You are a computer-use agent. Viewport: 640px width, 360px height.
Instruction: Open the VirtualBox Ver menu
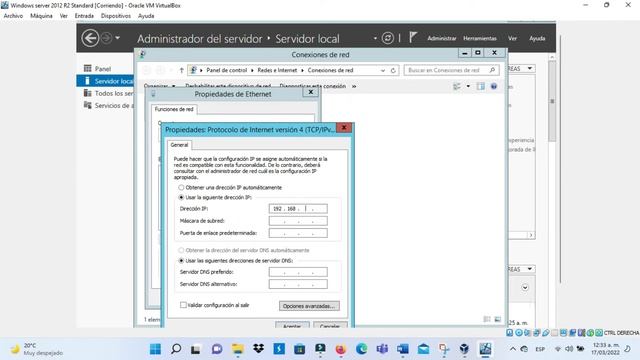coord(64,16)
